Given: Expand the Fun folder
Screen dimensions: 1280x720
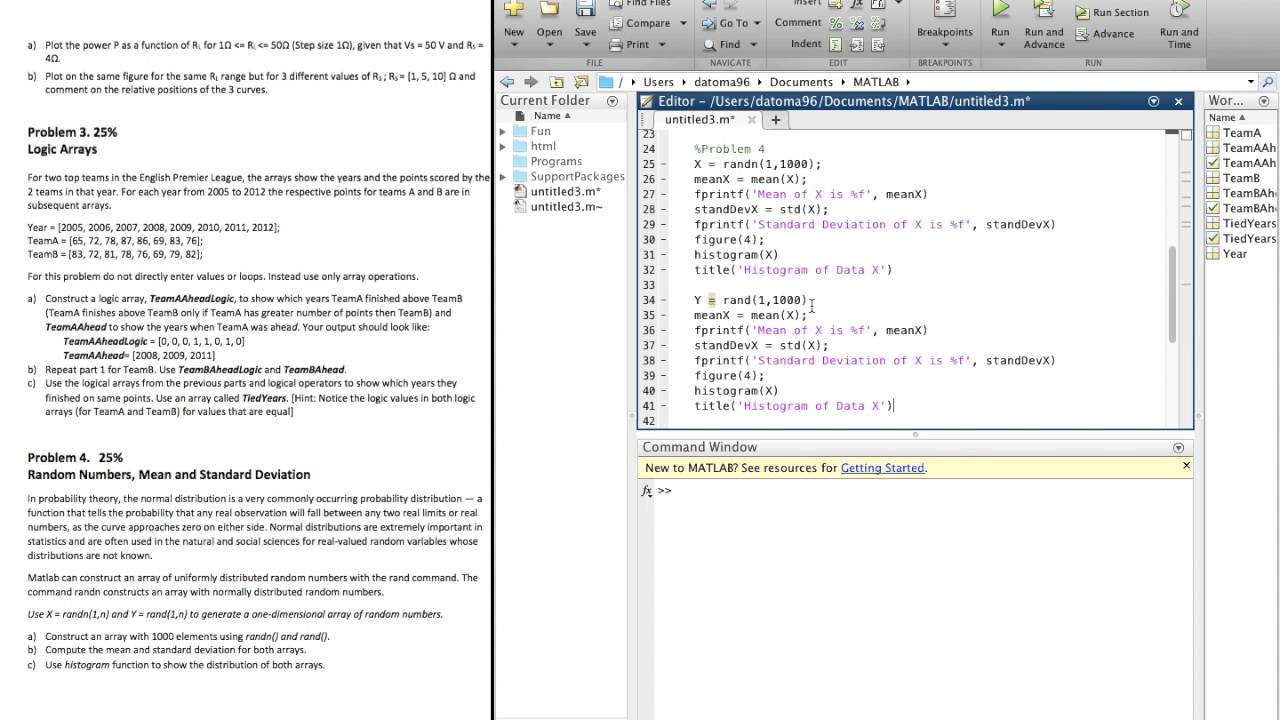Looking at the screenshot, I should tap(503, 131).
